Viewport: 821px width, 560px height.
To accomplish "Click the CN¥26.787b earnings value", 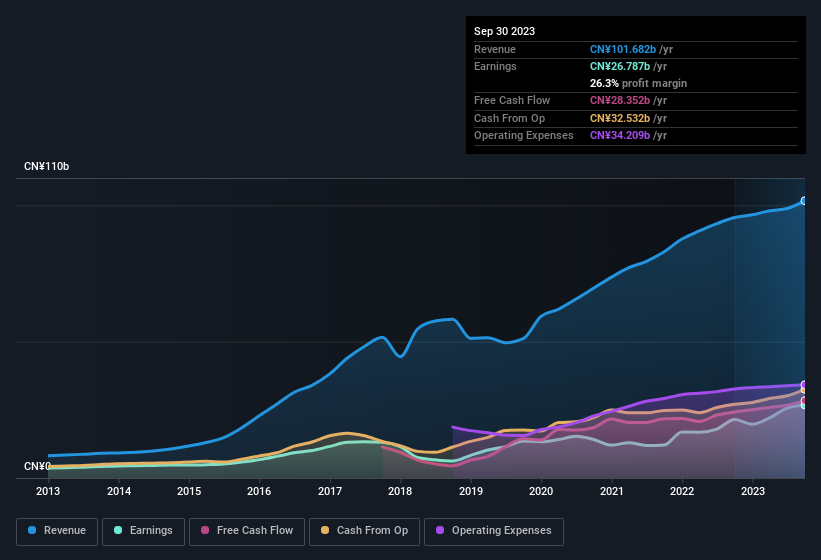I will (x=620, y=66).
